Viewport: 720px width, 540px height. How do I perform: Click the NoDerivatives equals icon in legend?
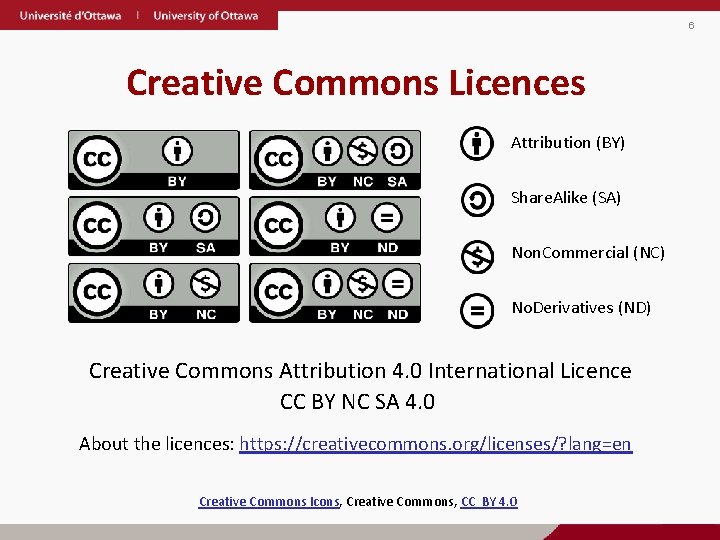(x=477, y=311)
